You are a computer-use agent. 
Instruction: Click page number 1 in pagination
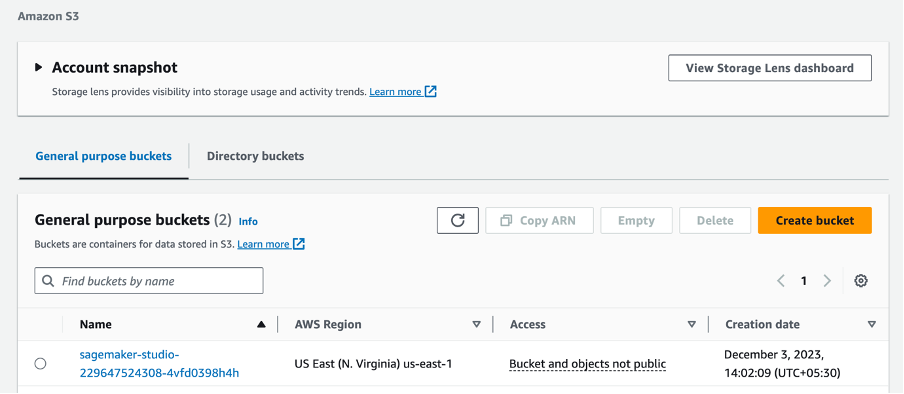tap(804, 281)
